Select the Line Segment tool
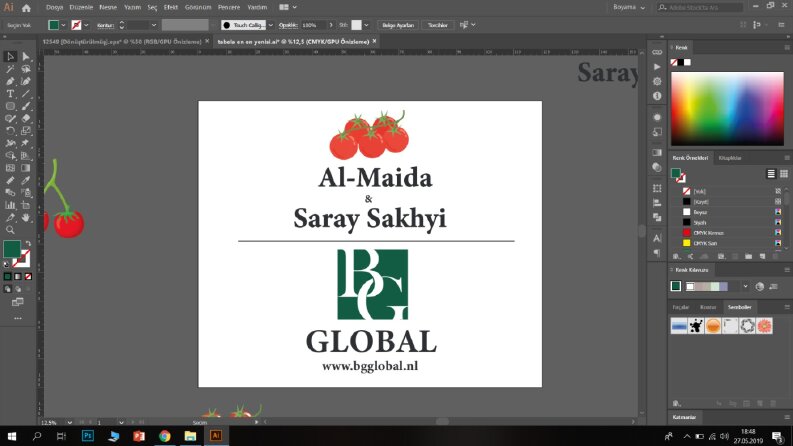Viewport: 793px width, 446px height. tap(26, 94)
